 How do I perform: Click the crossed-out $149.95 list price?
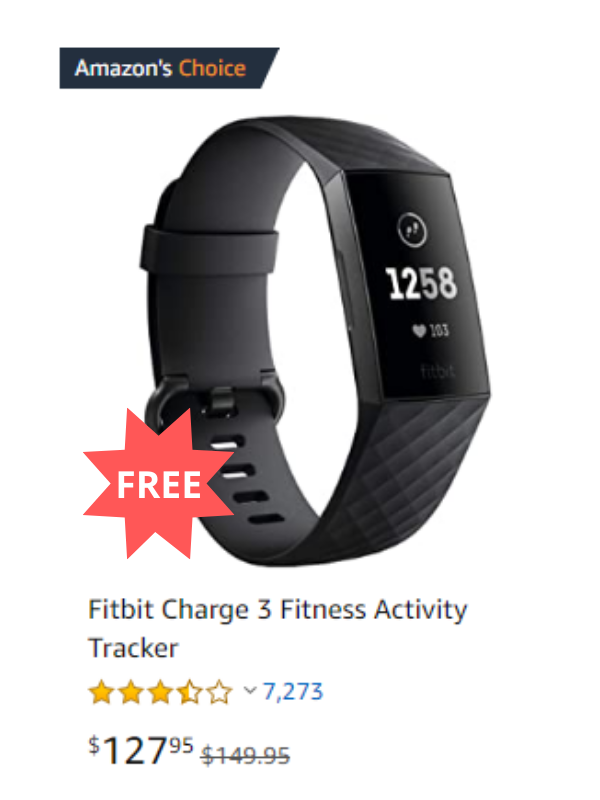245,755
